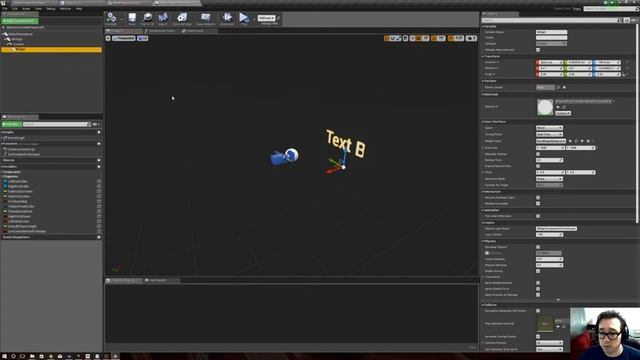Toggle the Ignore Radial Impulse checkbox

tap(538, 283)
